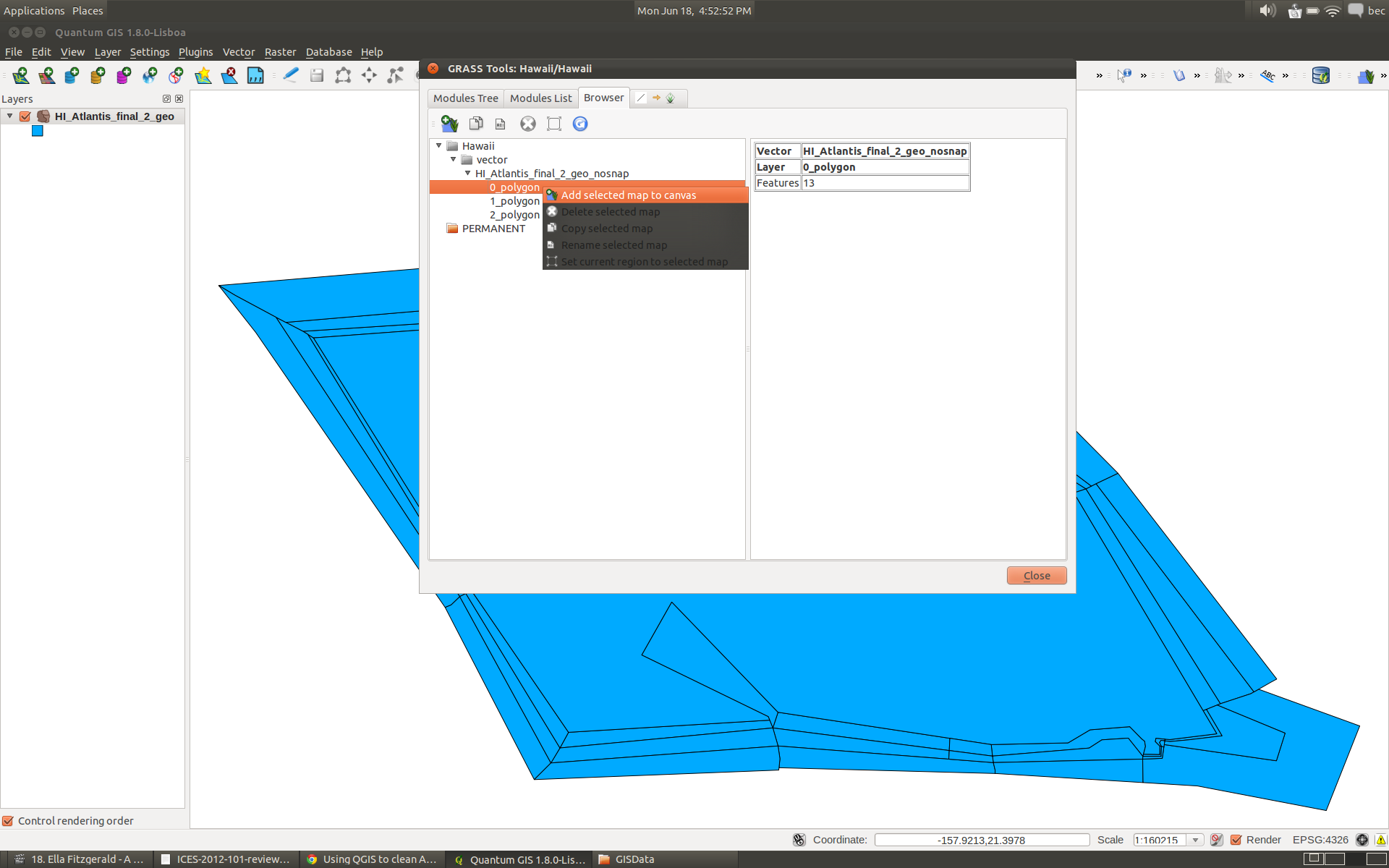Uncheck the Render checkbox in status bar
1389x868 pixels.
pos(1236,840)
